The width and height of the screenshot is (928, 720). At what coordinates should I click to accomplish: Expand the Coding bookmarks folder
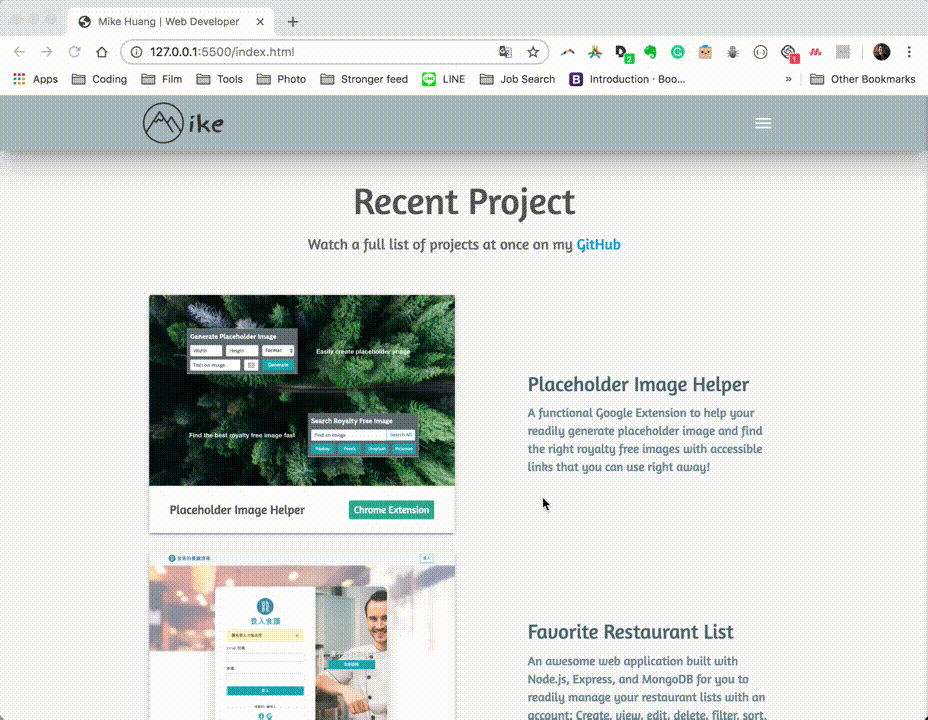[99, 79]
